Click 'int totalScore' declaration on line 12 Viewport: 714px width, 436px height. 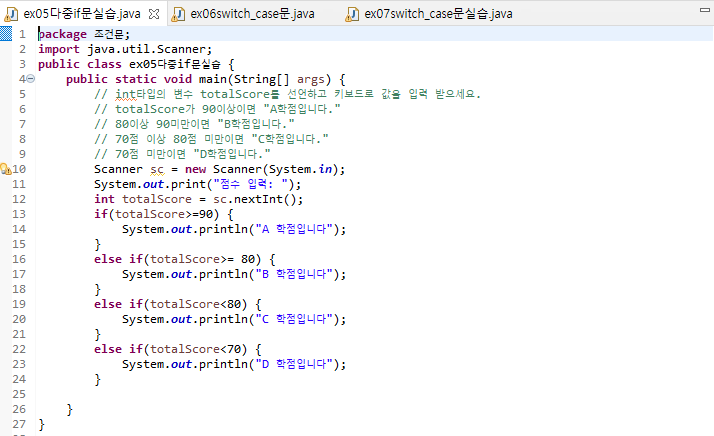click(x=143, y=199)
